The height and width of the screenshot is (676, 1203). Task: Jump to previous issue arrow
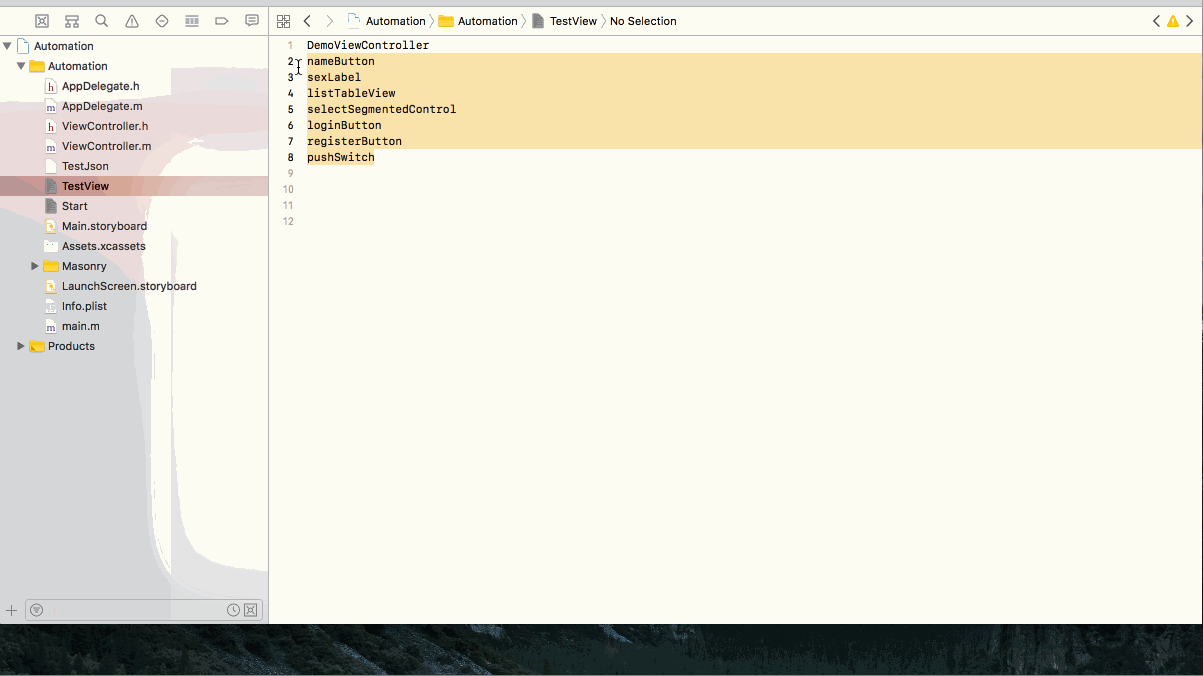[1156, 21]
